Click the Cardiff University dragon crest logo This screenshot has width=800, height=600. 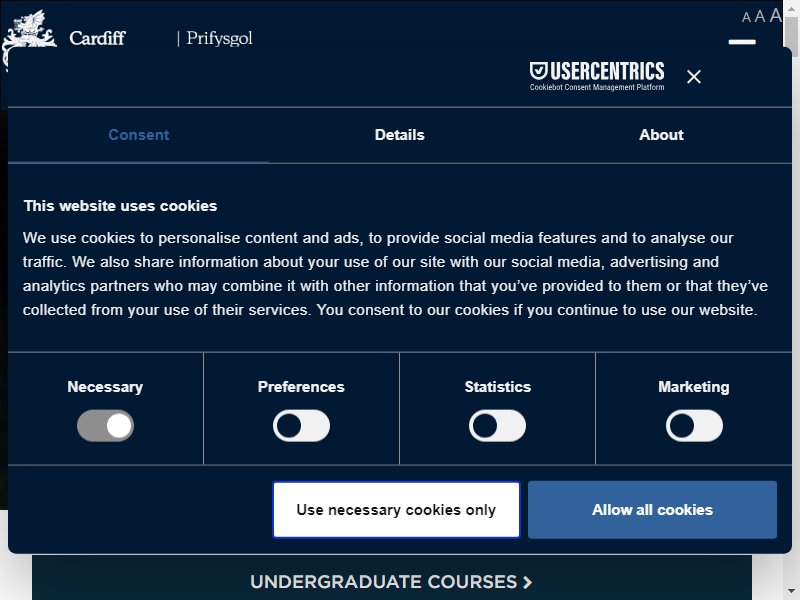[29, 34]
